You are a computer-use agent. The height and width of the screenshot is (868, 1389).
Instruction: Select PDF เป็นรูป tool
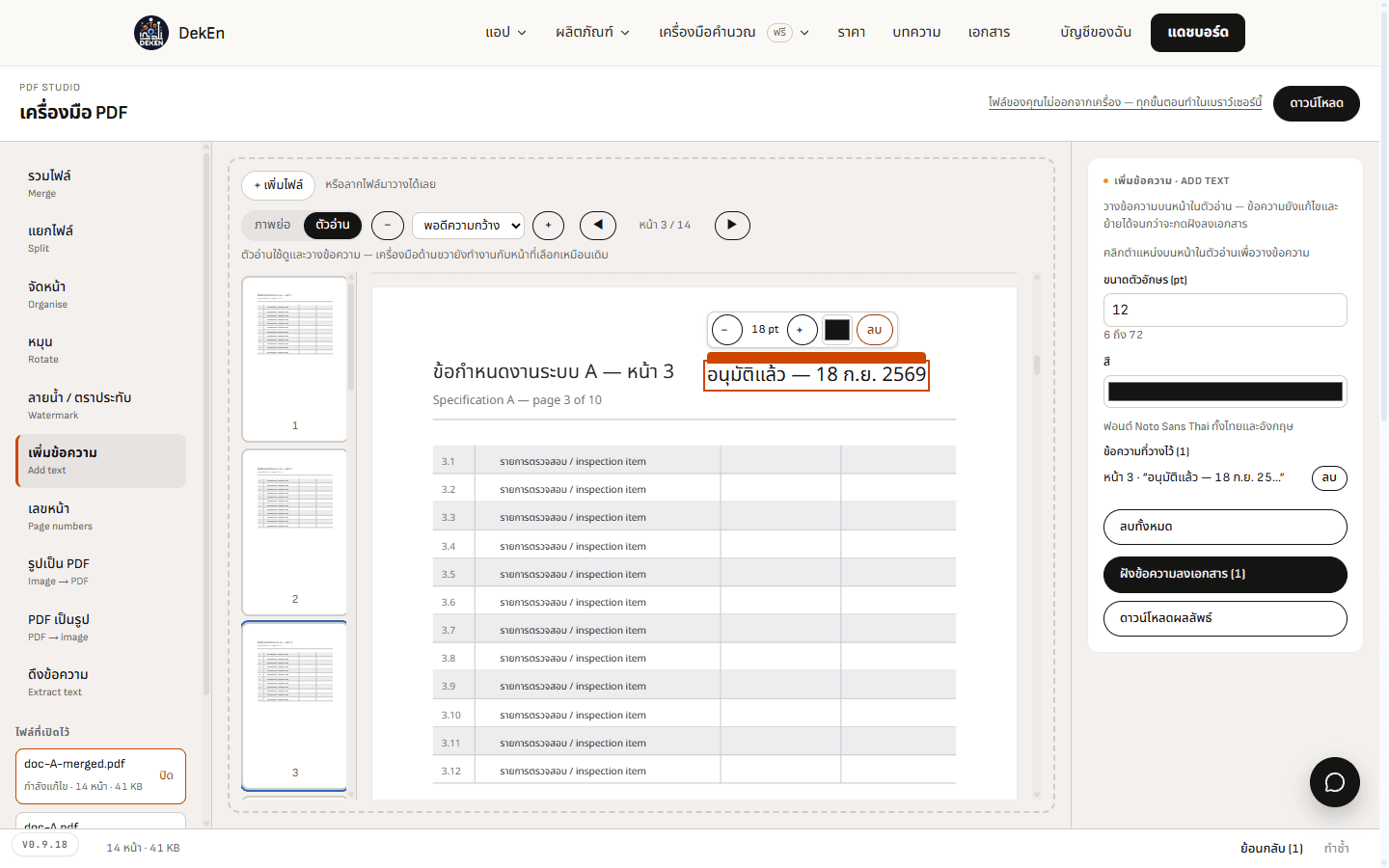[x=101, y=627]
